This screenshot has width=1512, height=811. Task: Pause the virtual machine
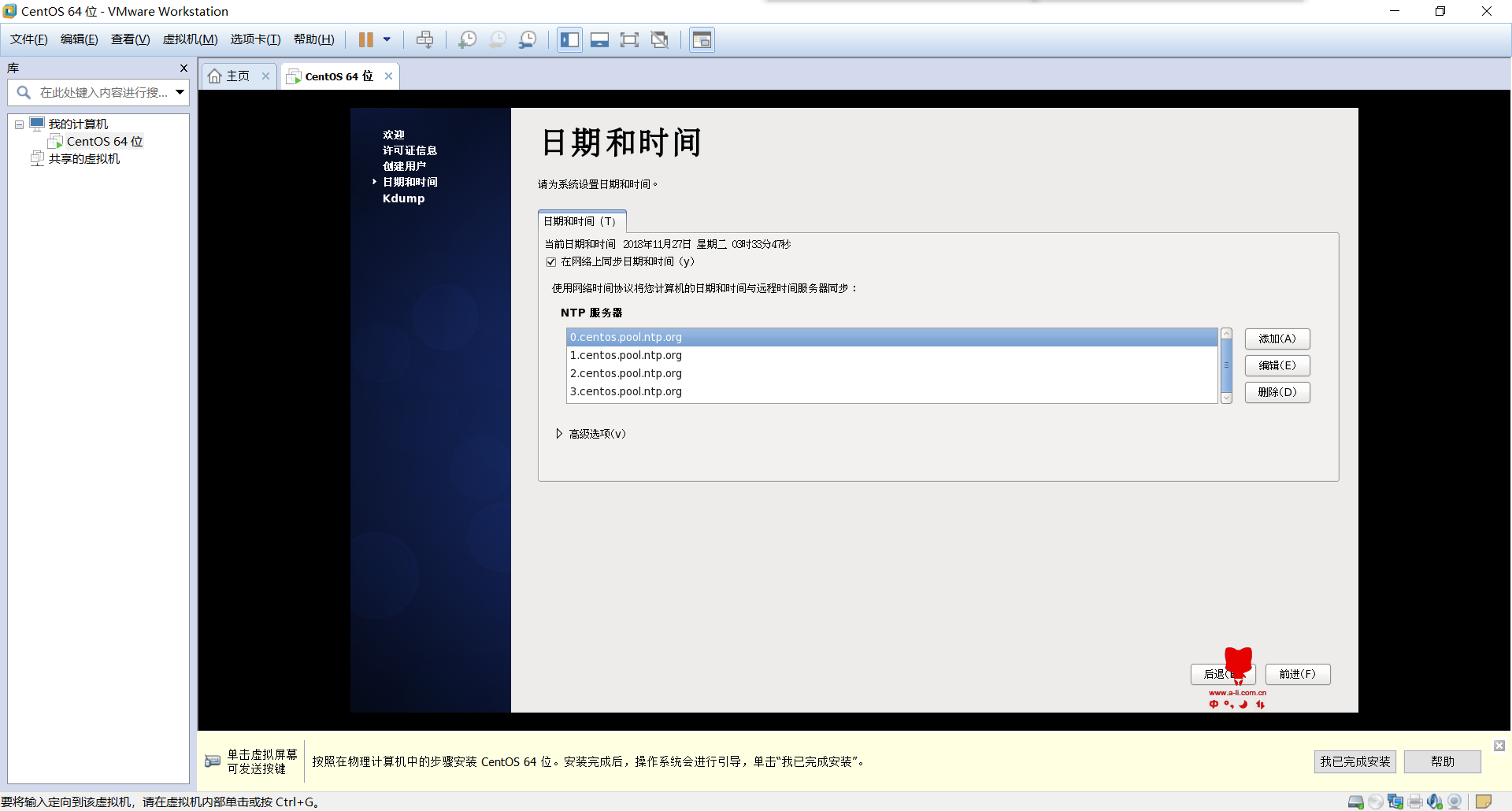point(366,39)
